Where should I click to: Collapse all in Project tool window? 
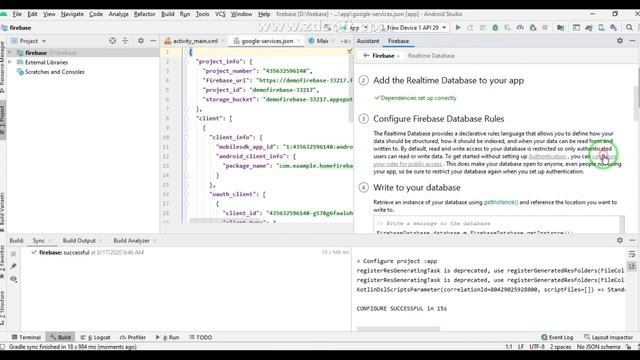coord(125,41)
